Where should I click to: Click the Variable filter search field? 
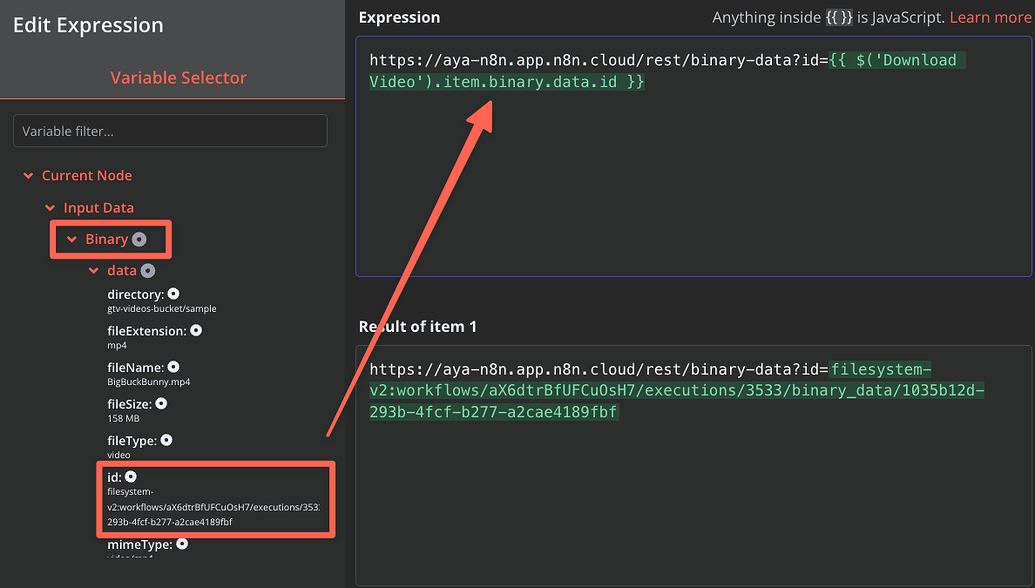[170, 130]
